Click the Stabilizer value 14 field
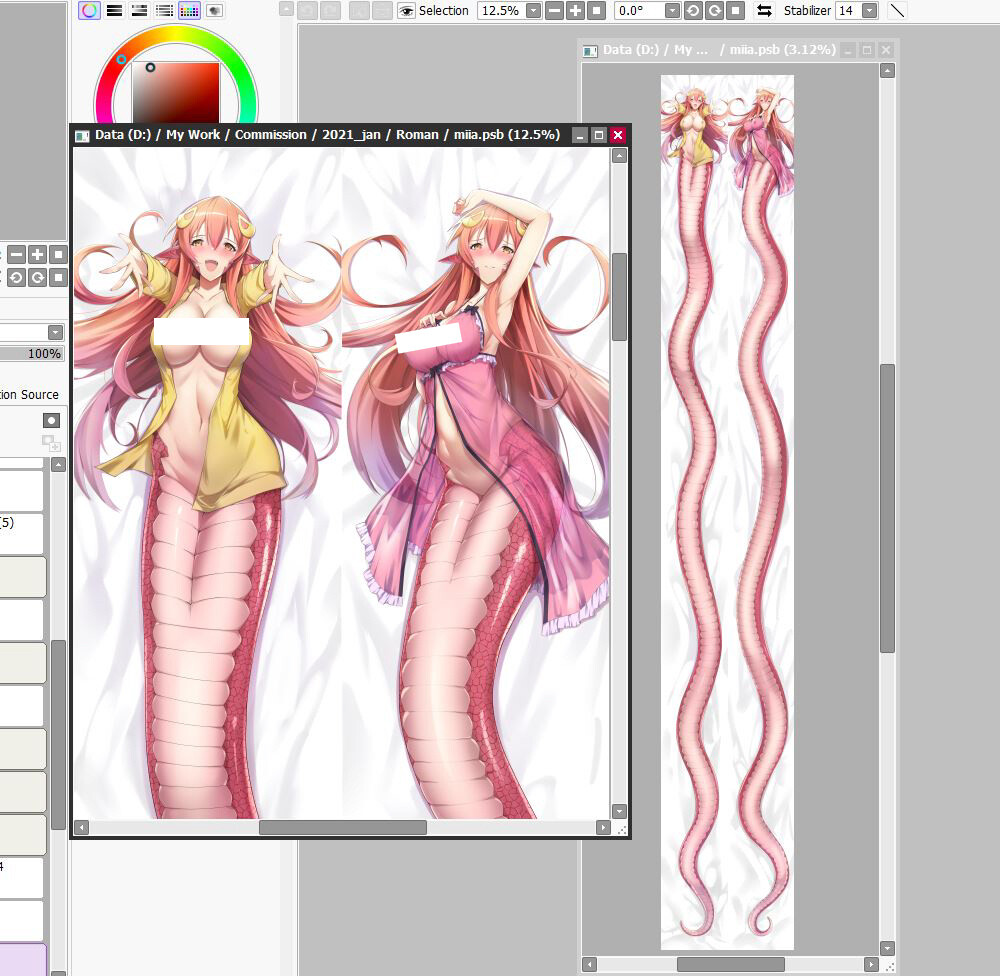 [848, 11]
